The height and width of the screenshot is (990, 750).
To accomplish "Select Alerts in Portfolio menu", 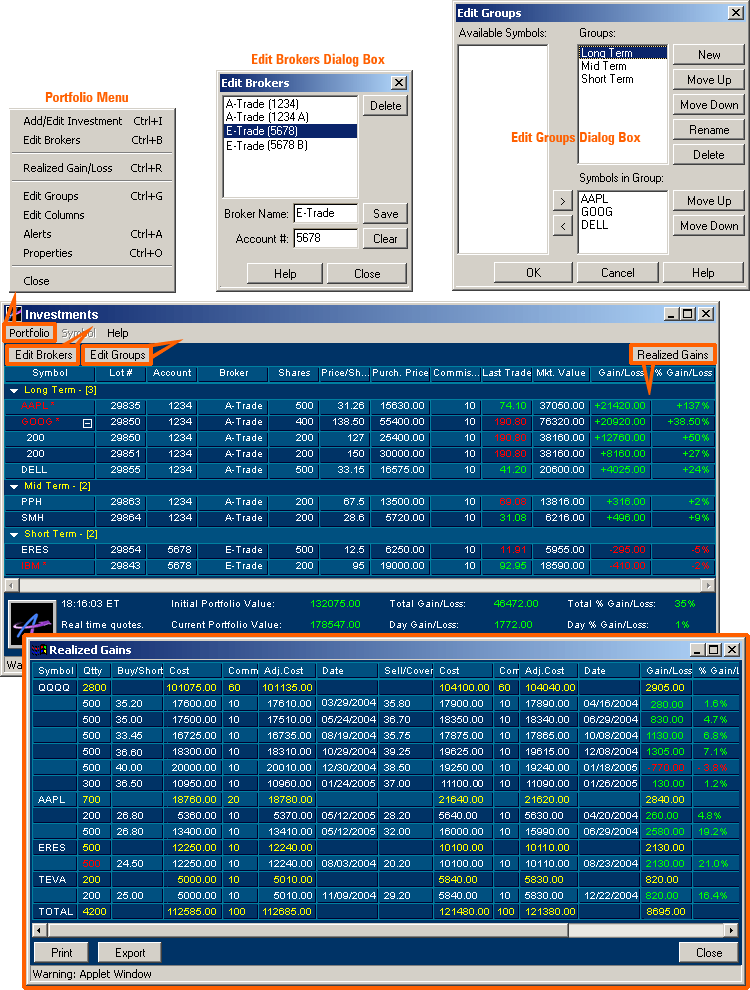I will (92, 234).
